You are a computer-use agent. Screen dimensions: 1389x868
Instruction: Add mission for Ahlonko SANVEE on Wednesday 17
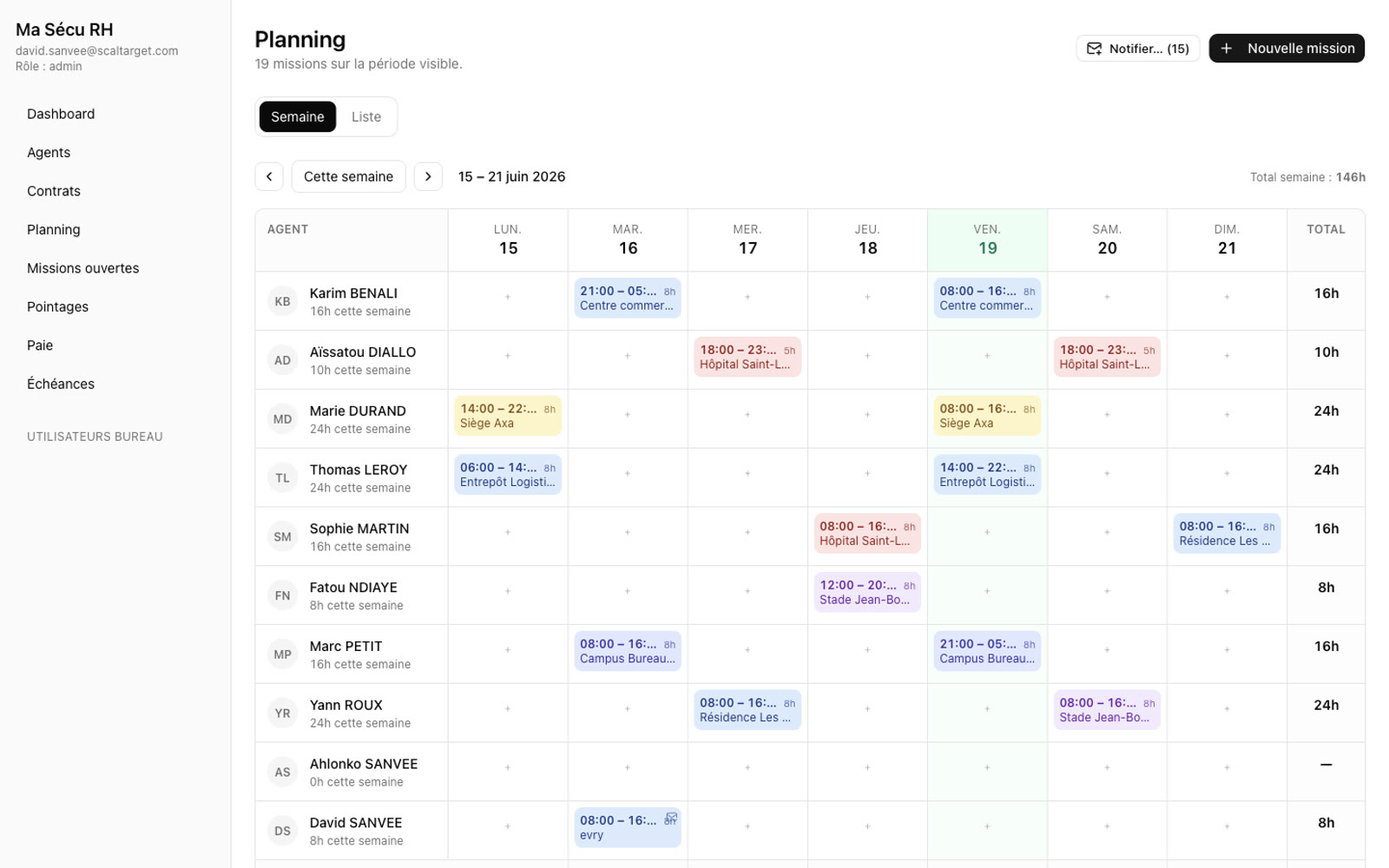click(747, 767)
